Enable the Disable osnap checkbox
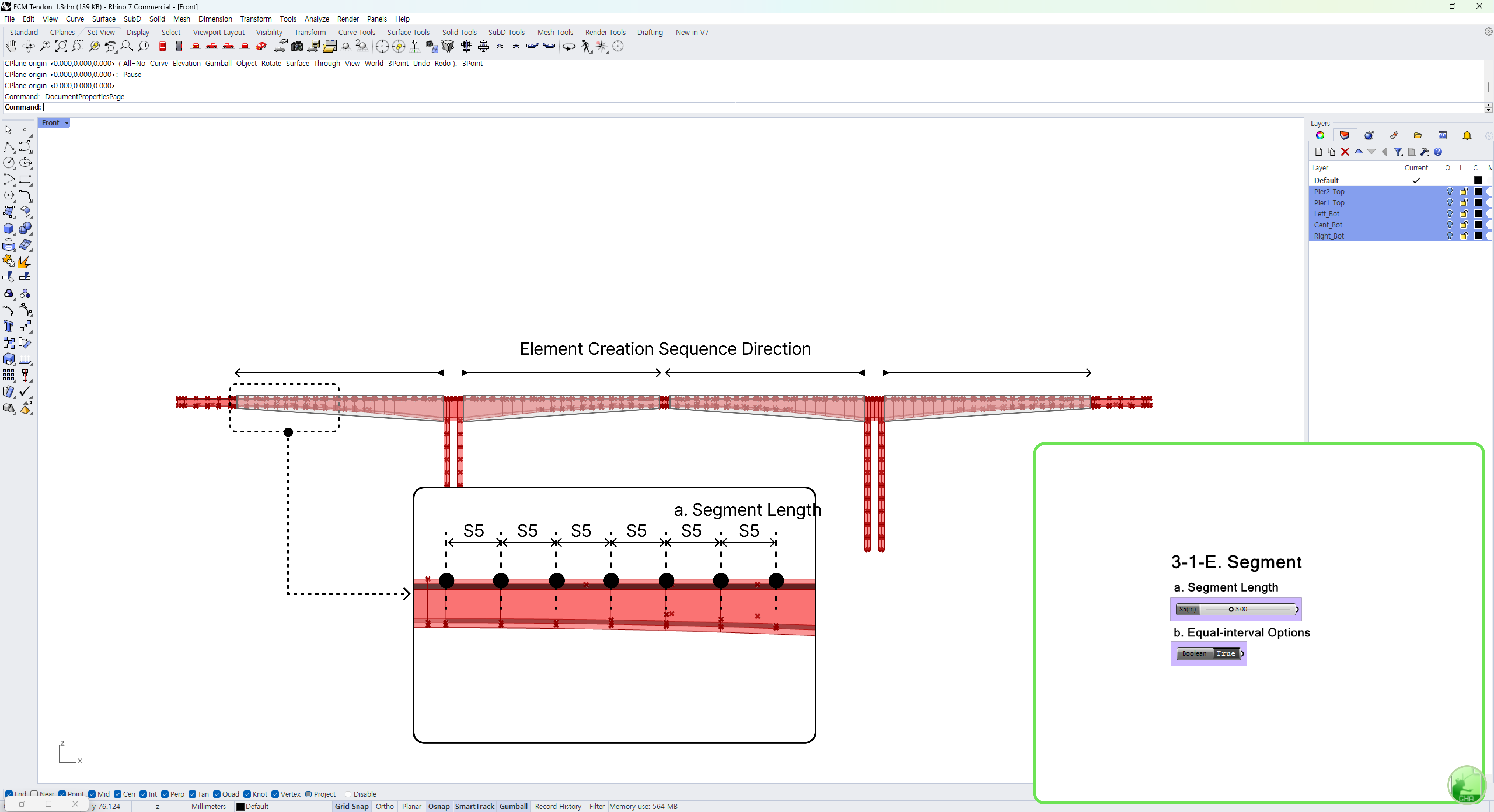The width and height of the screenshot is (1494, 812). [x=348, y=794]
